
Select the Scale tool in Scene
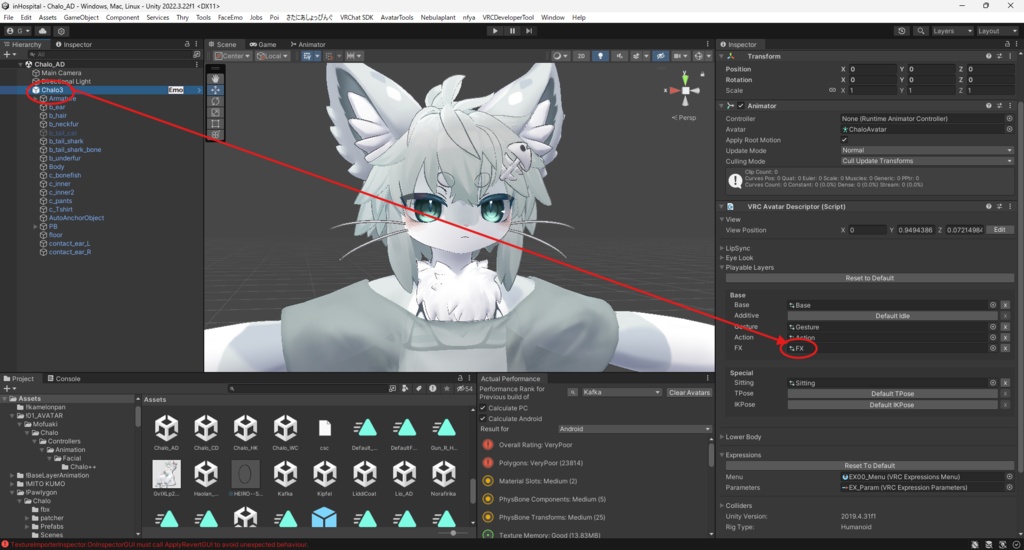tap(215, 112)
